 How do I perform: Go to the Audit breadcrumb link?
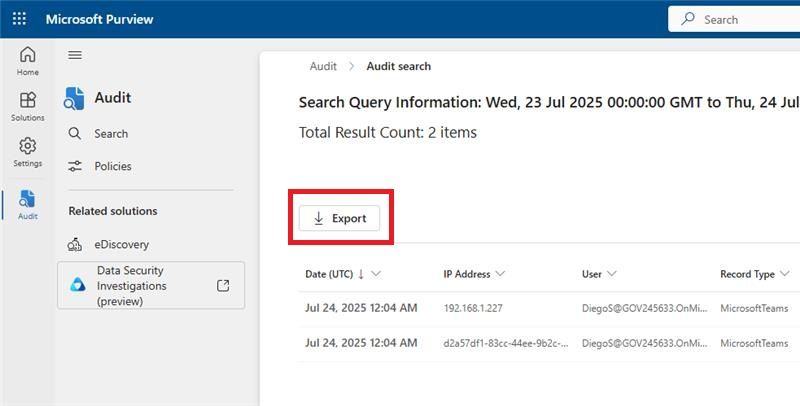pos(323,66)
